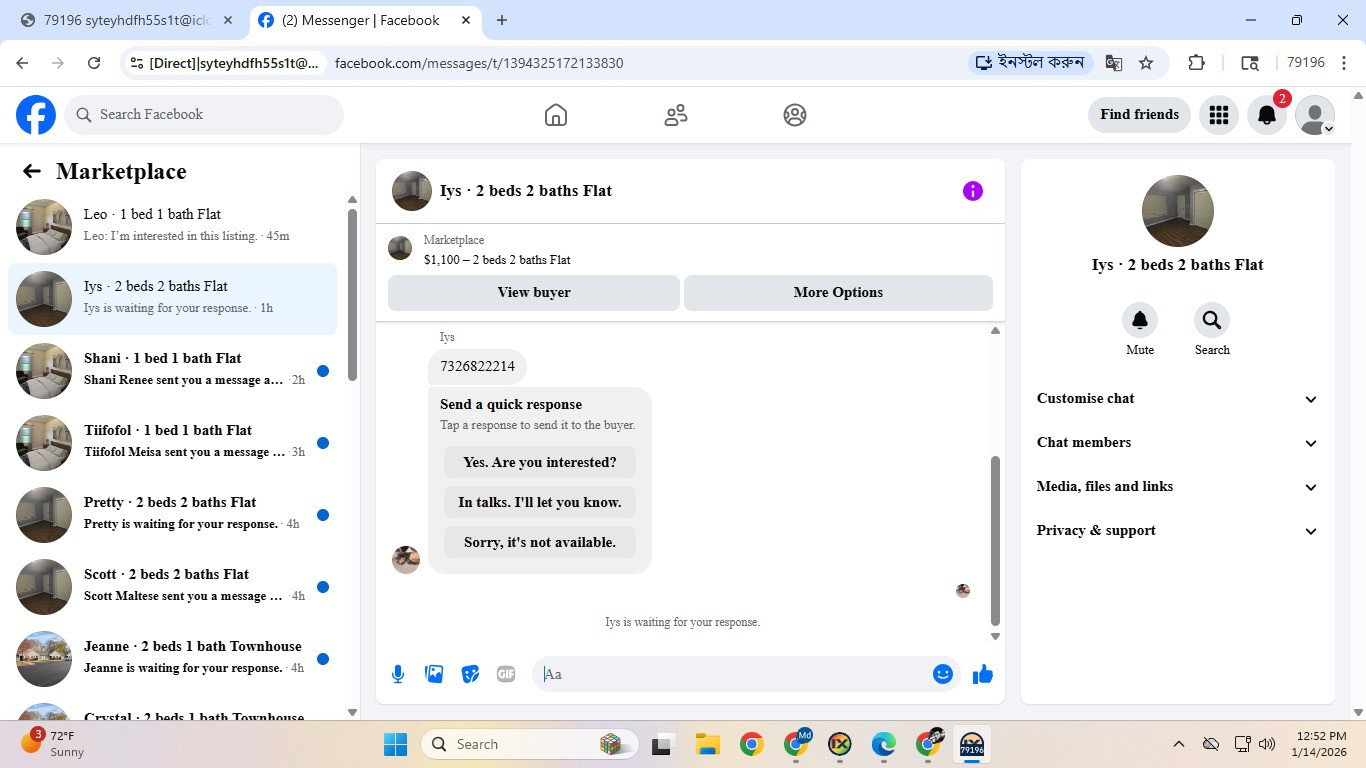Focus the Aa message input field
The width and height of the screenshot is (1366, 768).
coord(735,674)
